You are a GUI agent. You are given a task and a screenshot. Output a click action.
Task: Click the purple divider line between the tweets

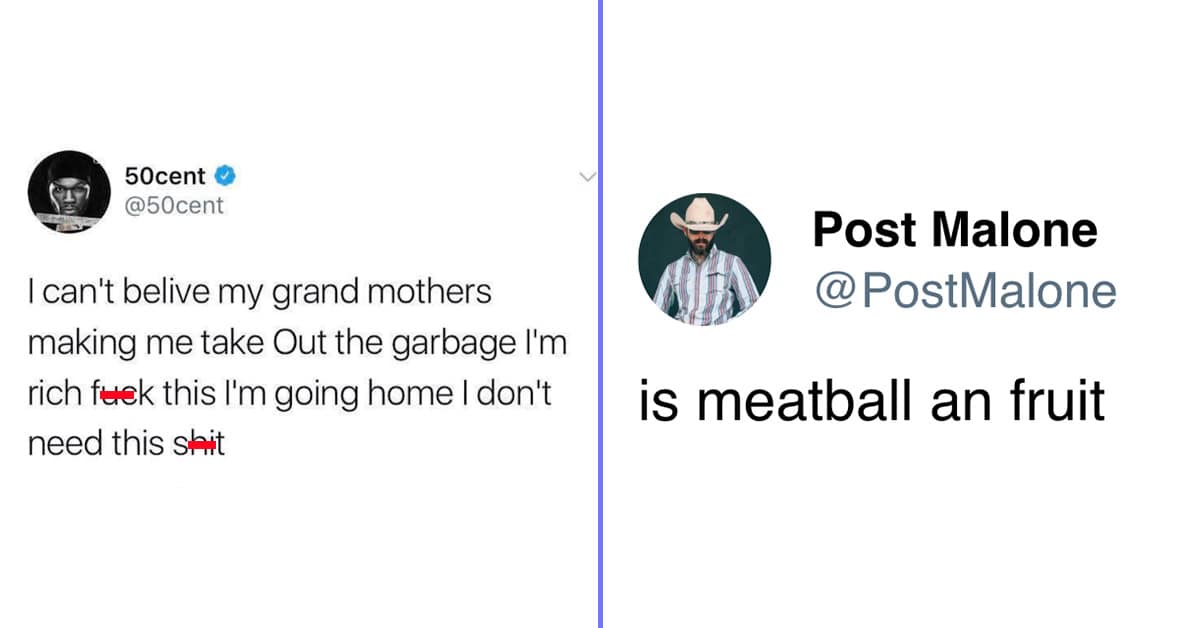point(601,314)
